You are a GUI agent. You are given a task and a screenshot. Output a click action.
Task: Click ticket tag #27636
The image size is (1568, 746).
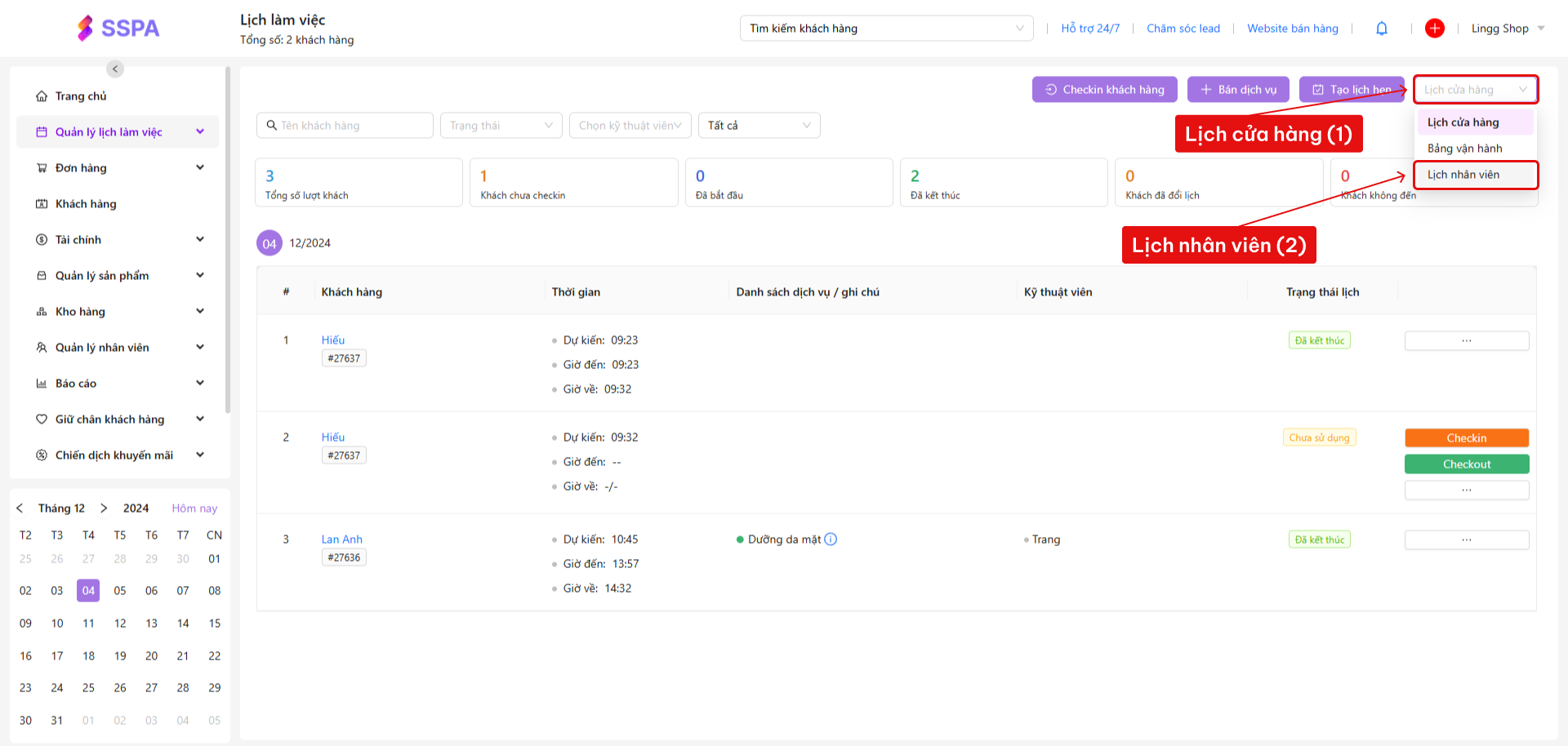click(x=344, y=557)
